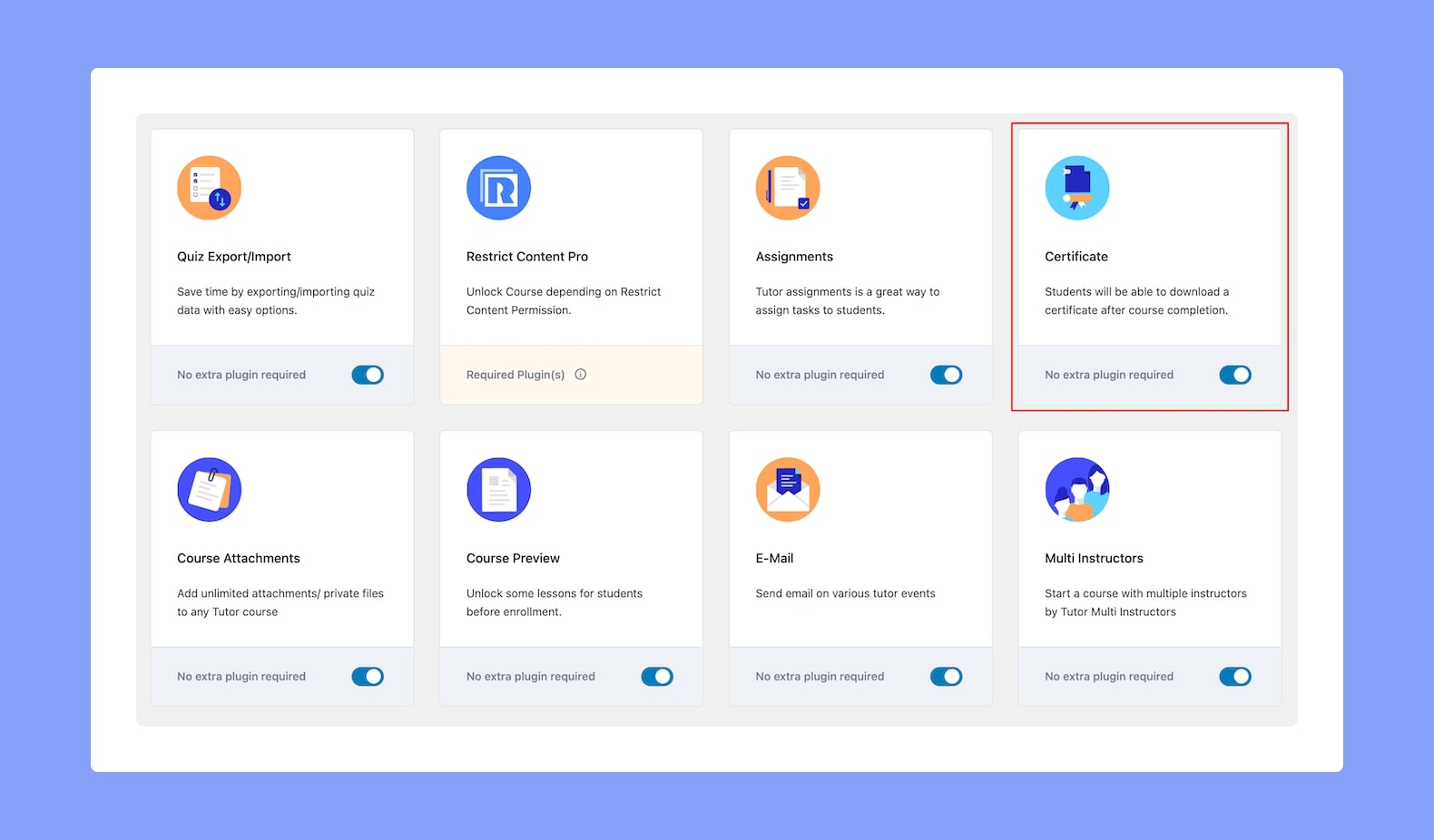Turn off the Certificate addon toggle
The image size is (1434, 840).
1235,375
